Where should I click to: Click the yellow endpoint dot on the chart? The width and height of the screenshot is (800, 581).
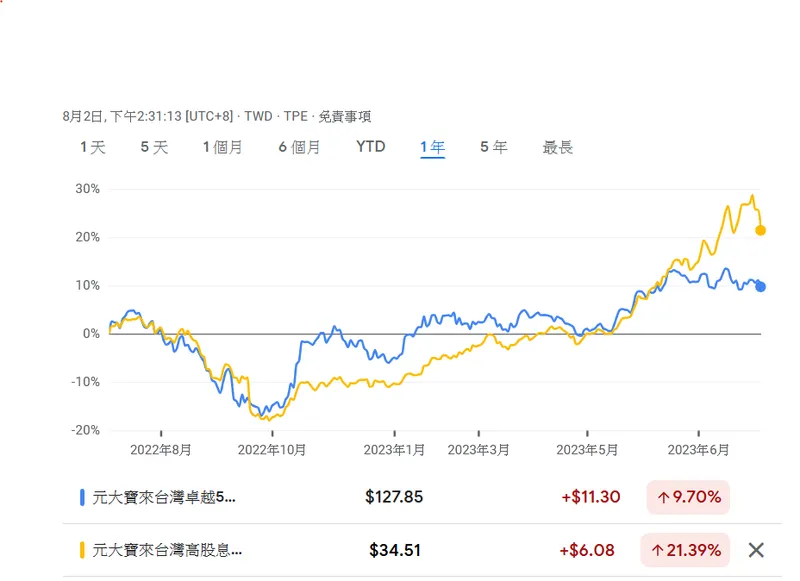point(761,230)
